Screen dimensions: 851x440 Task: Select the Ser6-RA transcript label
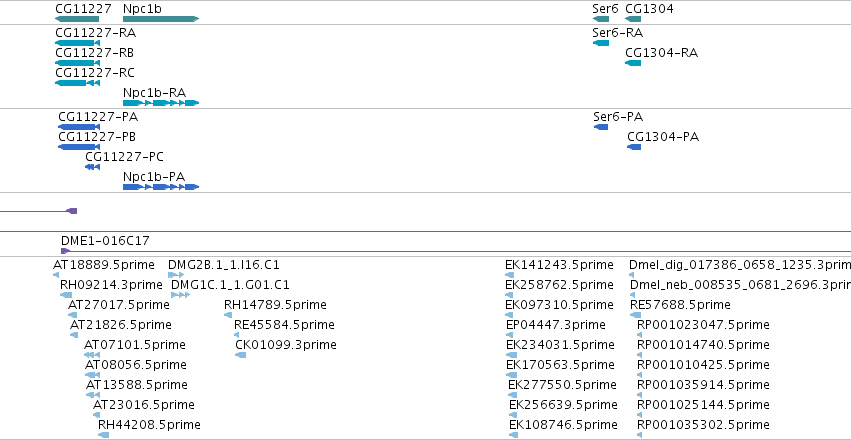coord(618,33)
